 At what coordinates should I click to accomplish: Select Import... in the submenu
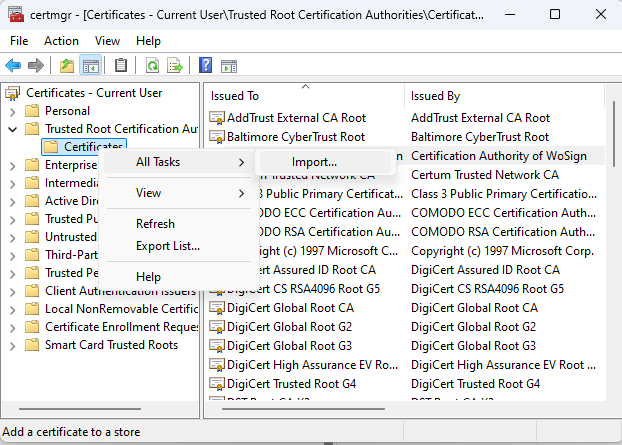[314, 161]
